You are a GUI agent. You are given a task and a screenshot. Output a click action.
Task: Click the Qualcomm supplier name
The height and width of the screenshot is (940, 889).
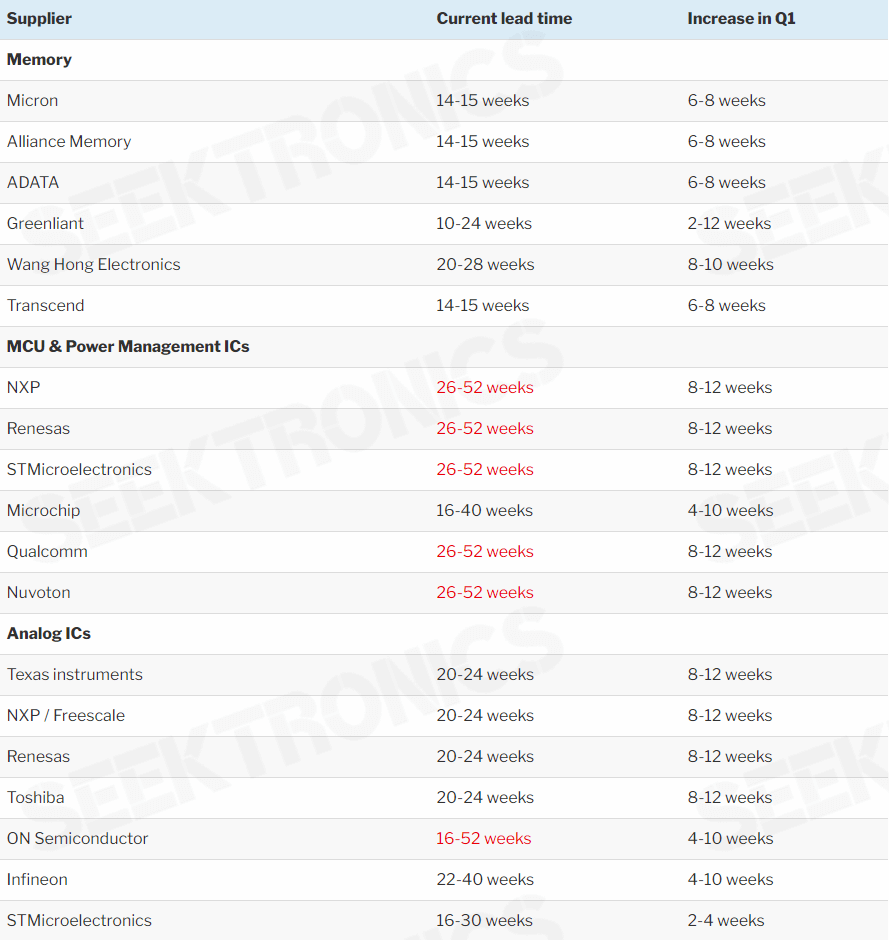pyautogui.click(x=47, y=552)
